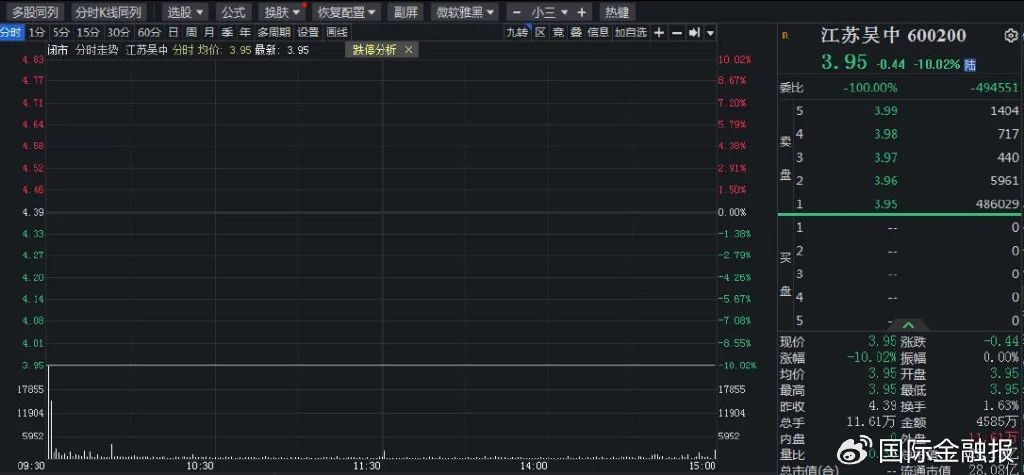The height and width of the screenshot is (475, 1024).
Task: Click the 热键 hotkey button
Action: click(x=617, y=13)
